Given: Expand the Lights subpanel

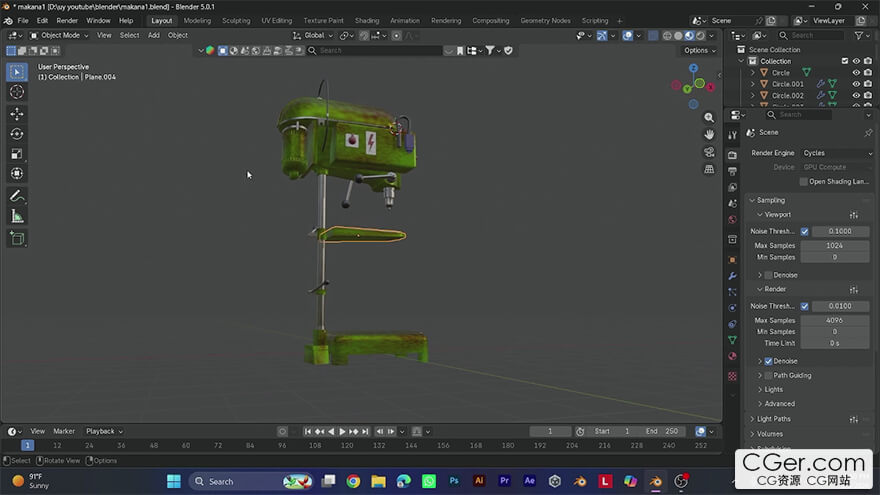Looking at the screenshot, I should tap(773, 389).
